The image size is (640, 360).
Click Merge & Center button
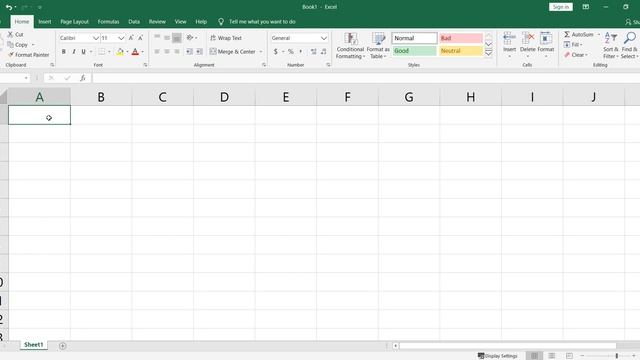tap(233, 51)
